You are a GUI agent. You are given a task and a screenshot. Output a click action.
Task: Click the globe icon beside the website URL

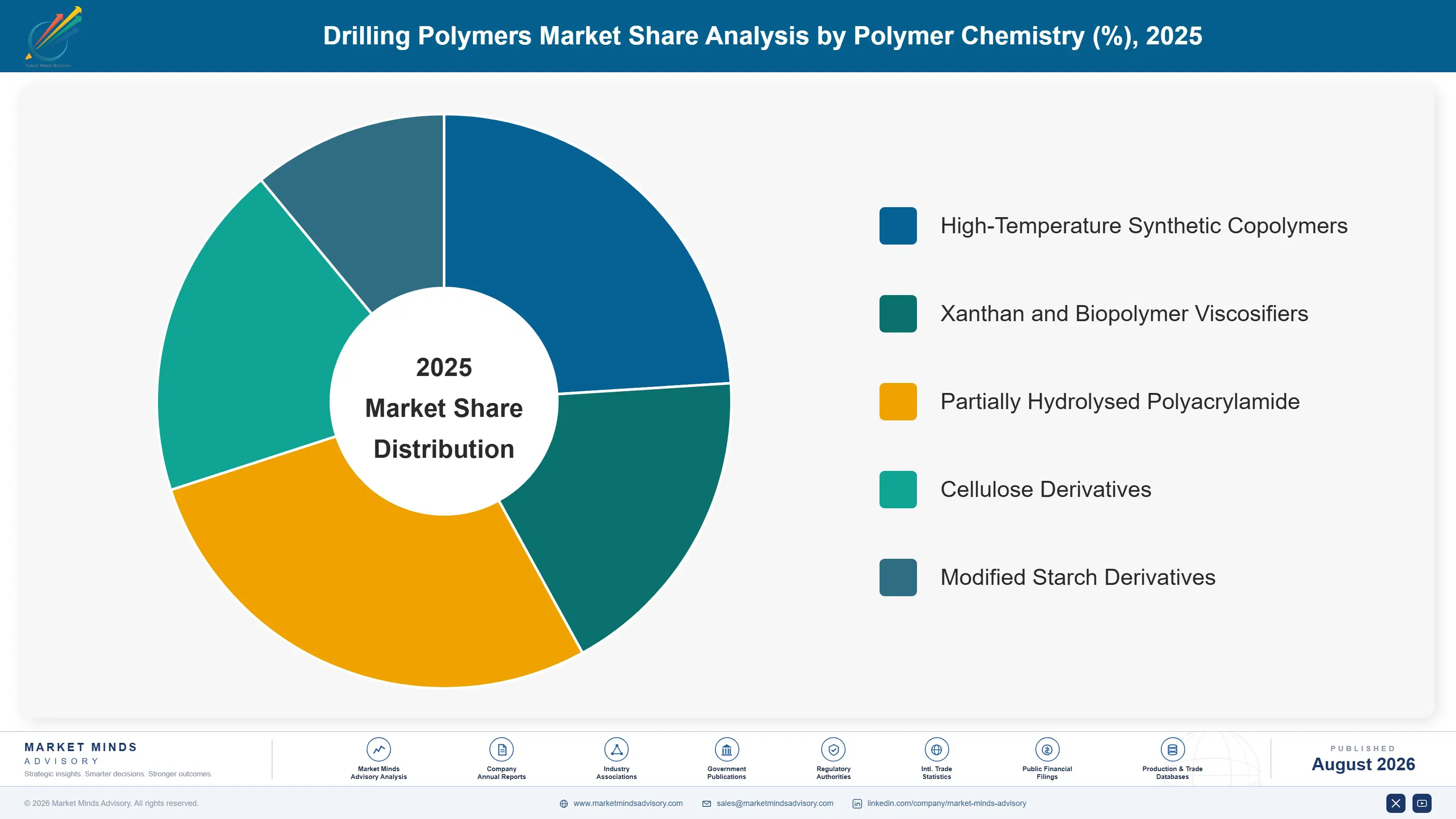click(x=563, y=804)
